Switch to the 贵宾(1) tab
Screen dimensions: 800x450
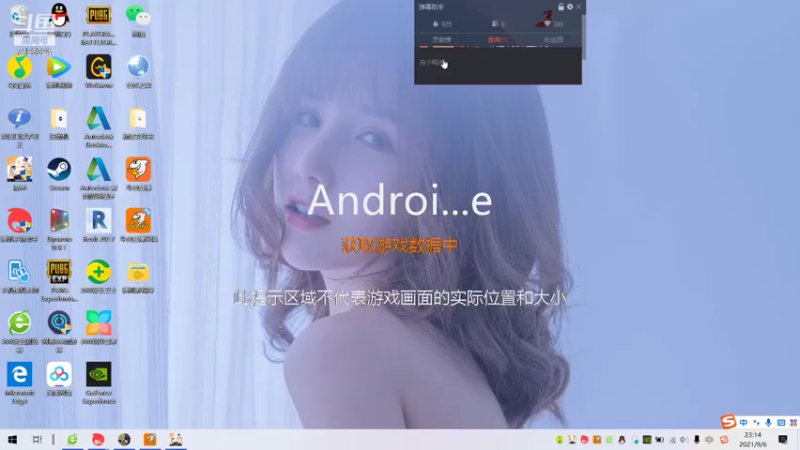tap(497, 40)
